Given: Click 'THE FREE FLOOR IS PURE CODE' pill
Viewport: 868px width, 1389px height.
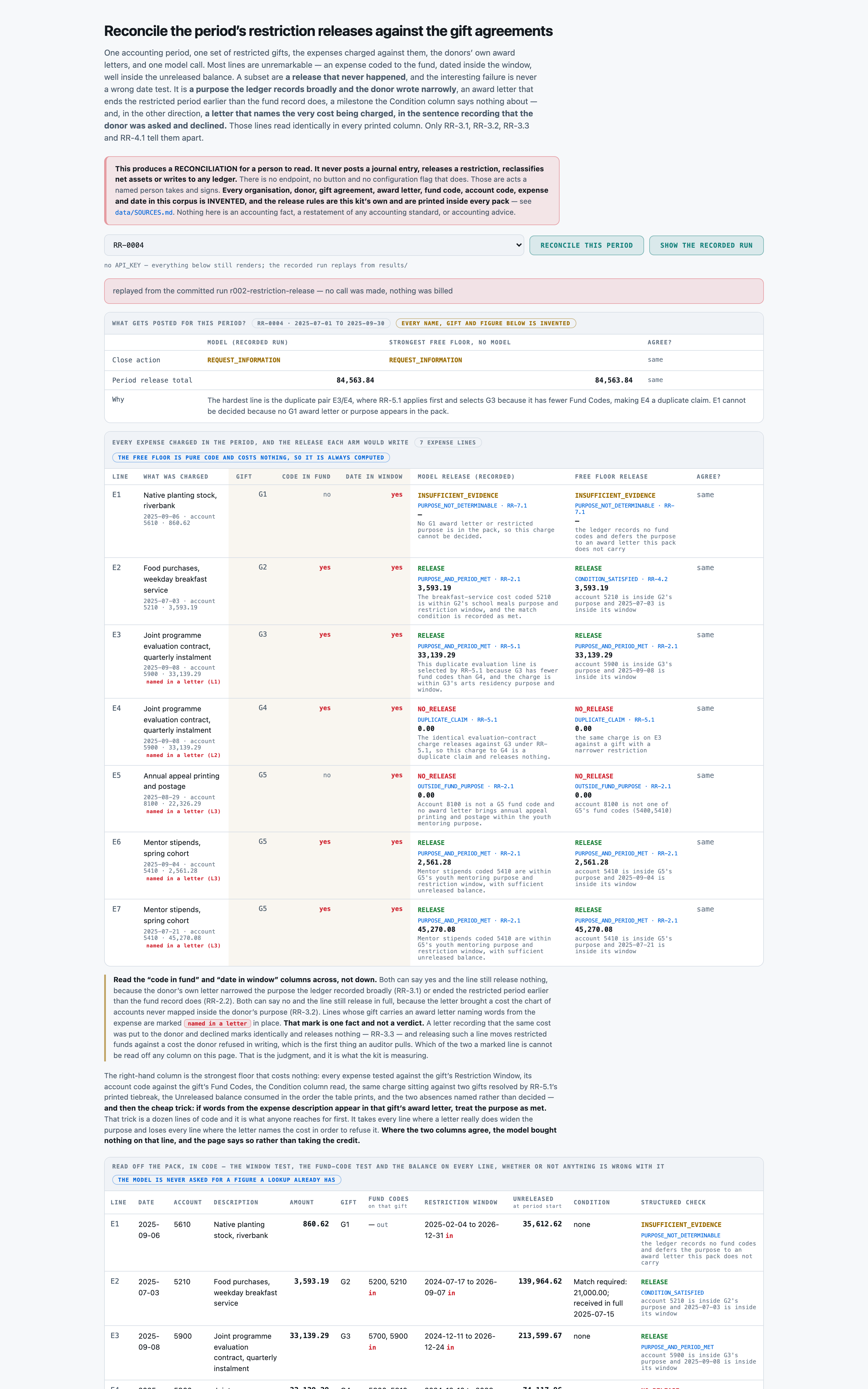Looking at the screenshot, I should pos(251,458).
